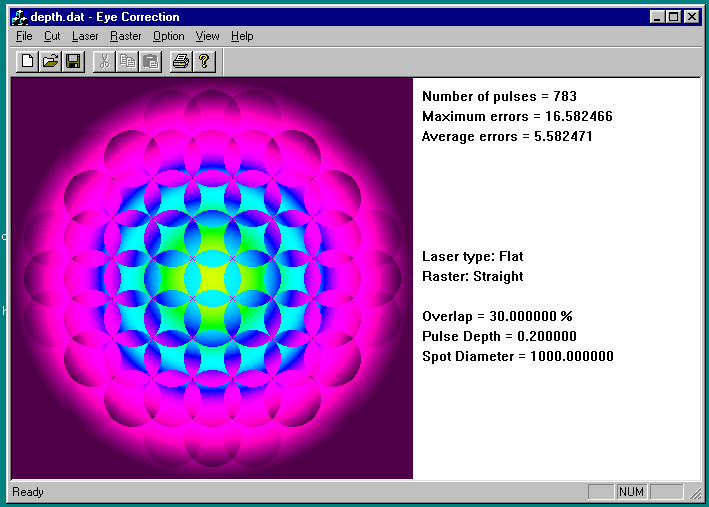
Task: Create a new document with New icon
Action: tap(27, 61)
